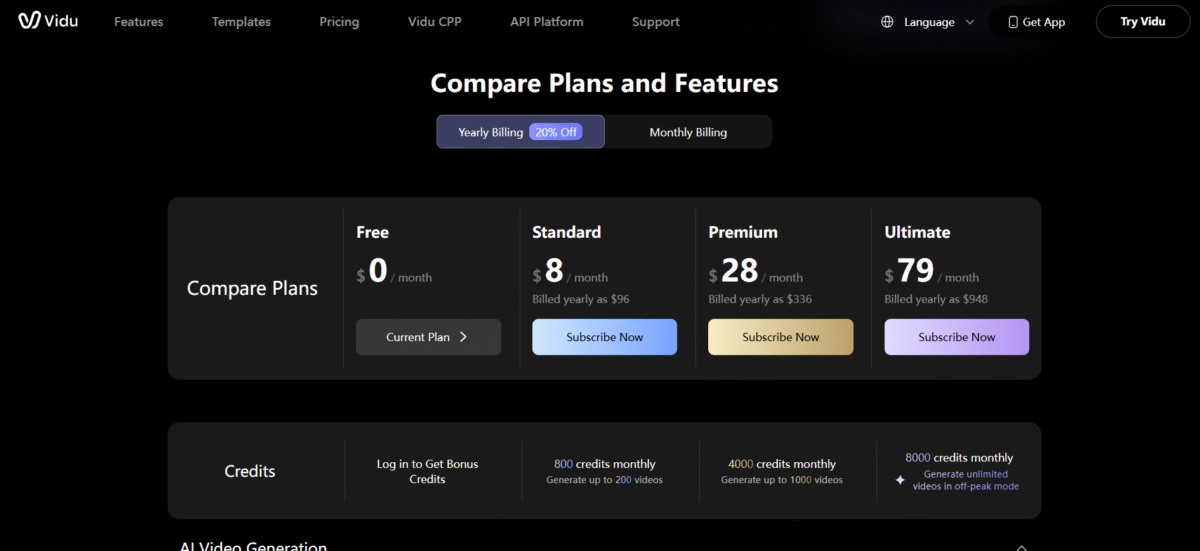The height and width of the screenshot is (551, 1200).
Task: Click the sparkle icon in Ultimate credits
Action: [x=899, y=480]
